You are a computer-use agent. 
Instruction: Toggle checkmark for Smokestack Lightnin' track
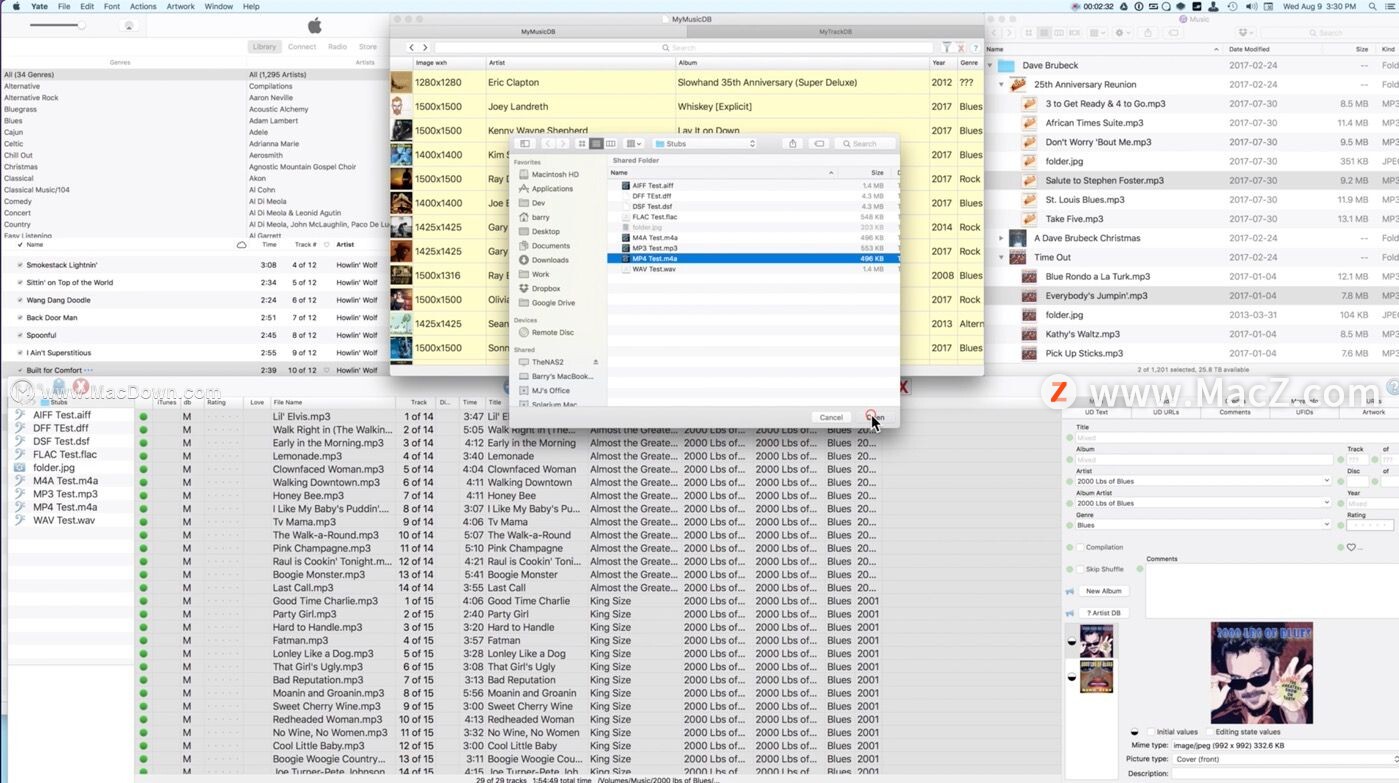click(x=20, y=265)
